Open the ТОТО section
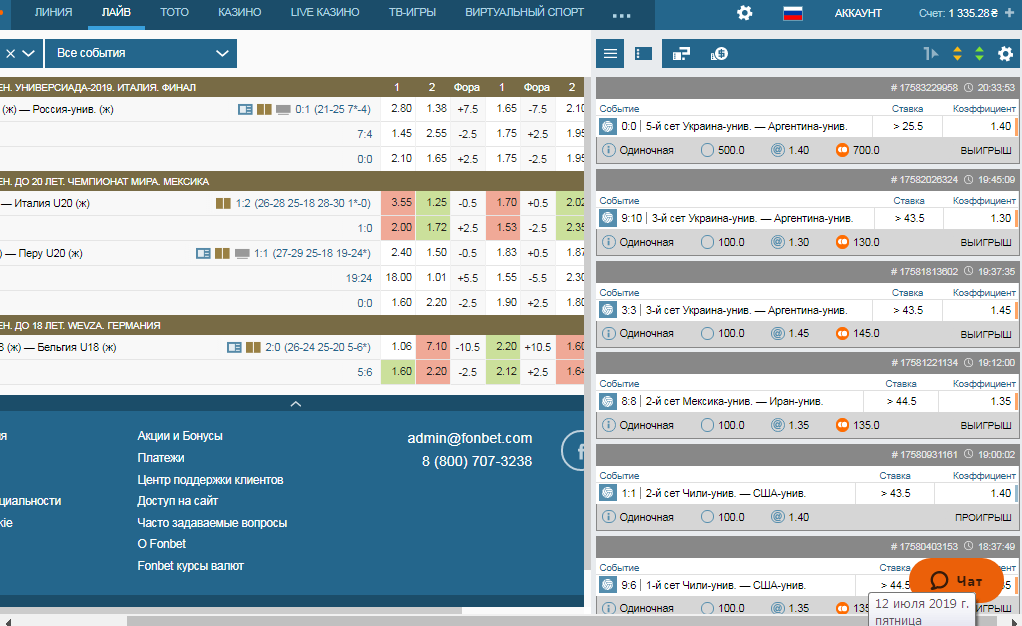This screenshot has width=1022, height=626. 174,12
